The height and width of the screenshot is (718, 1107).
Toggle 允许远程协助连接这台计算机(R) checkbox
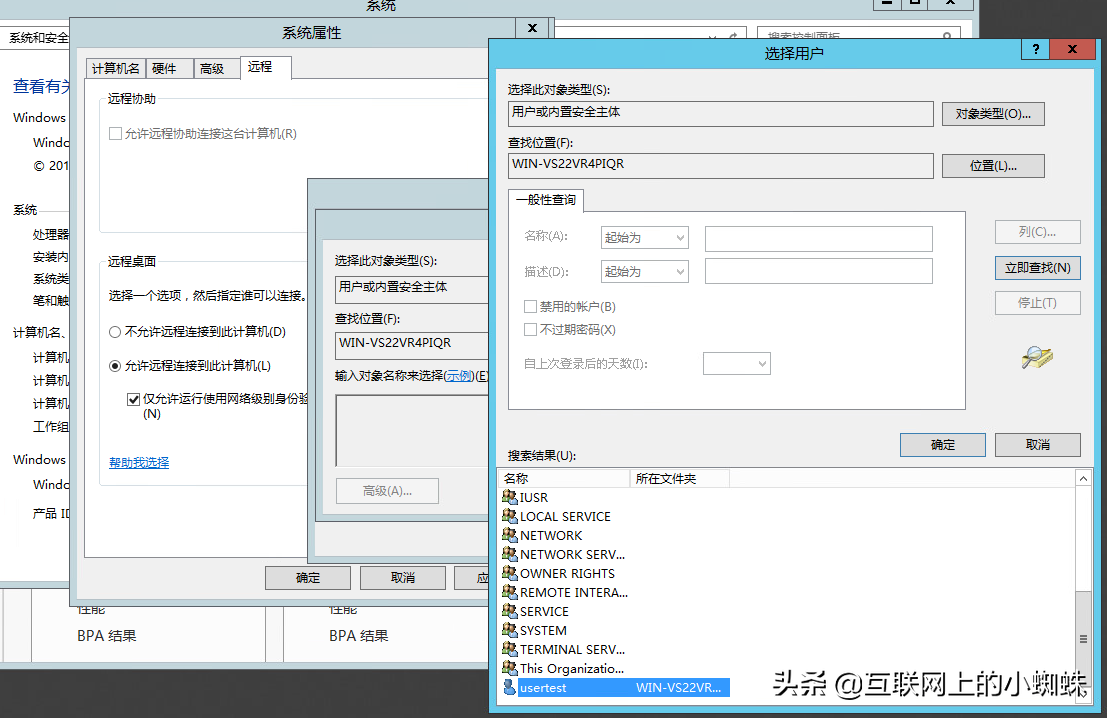[x=115, y=133]
